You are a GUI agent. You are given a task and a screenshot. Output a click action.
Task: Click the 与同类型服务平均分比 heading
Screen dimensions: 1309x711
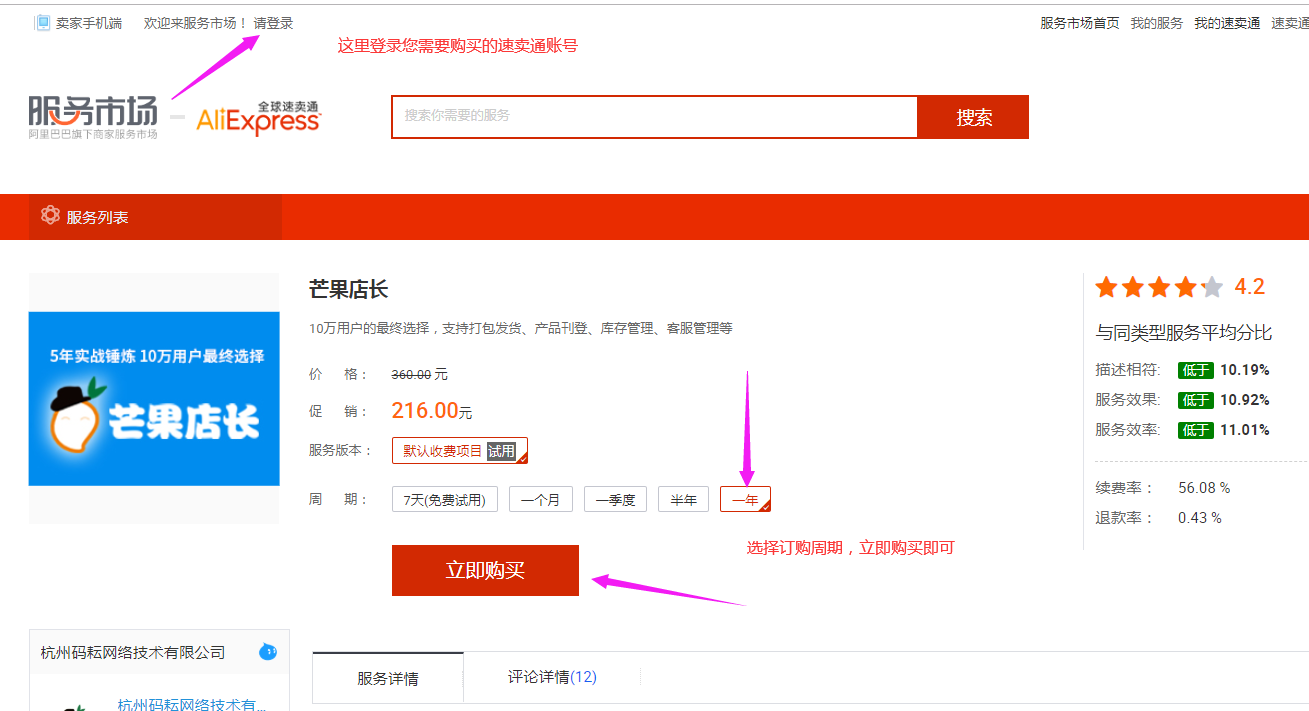click(1184, 333)
